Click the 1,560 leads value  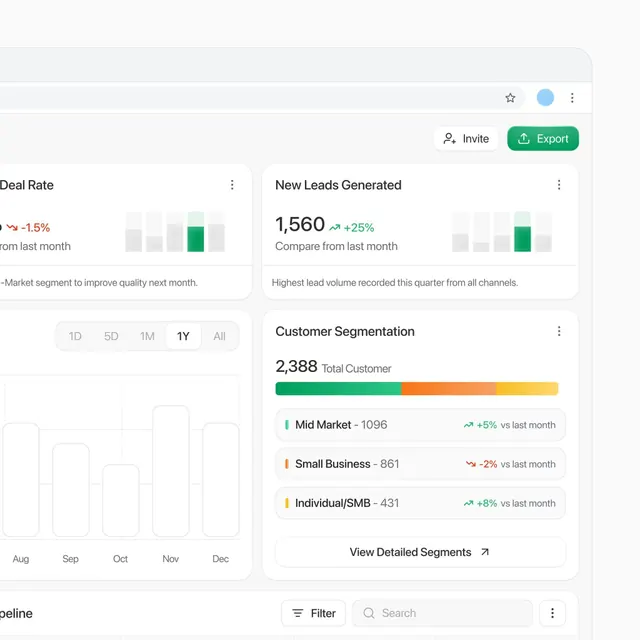(x=300, y=224)
